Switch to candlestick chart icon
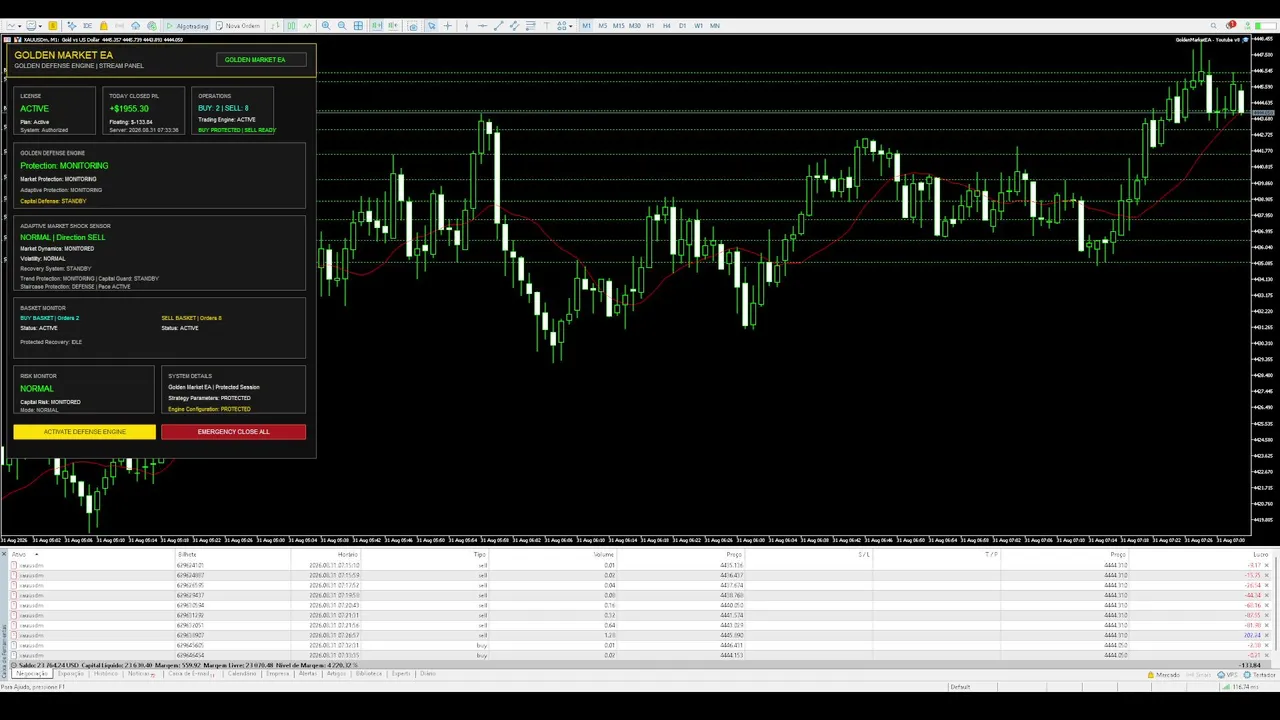The height and width of the screenshot is (720, 1280). [x=291, y=25]
